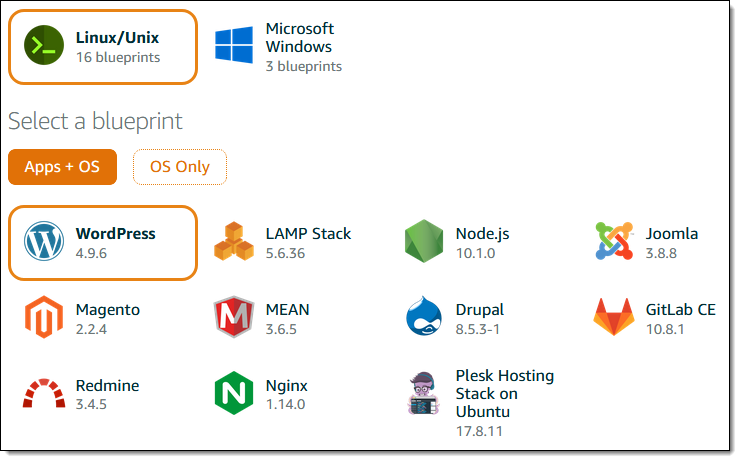Select Linux/Unix platform with 16 blueprints
The height and width of the screenshot is (461, 740).
click(x=117, y=47)
